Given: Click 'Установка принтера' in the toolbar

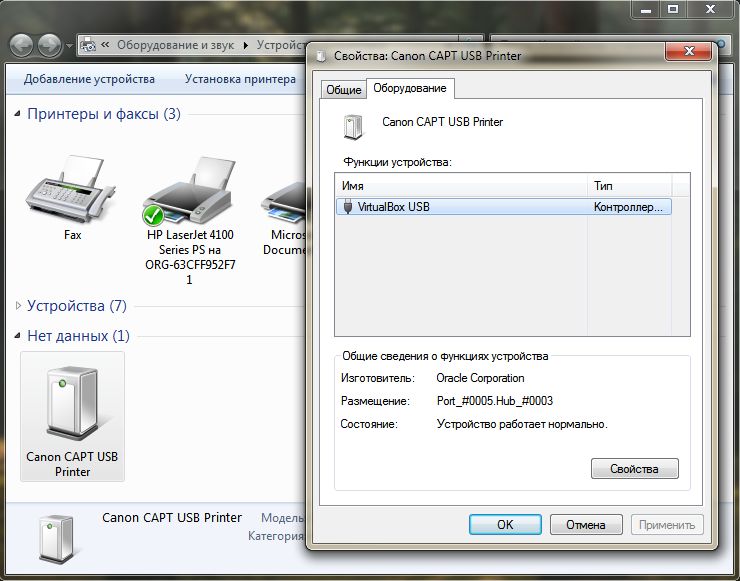Looking at the screenshot, I should (x=240, y=79).
